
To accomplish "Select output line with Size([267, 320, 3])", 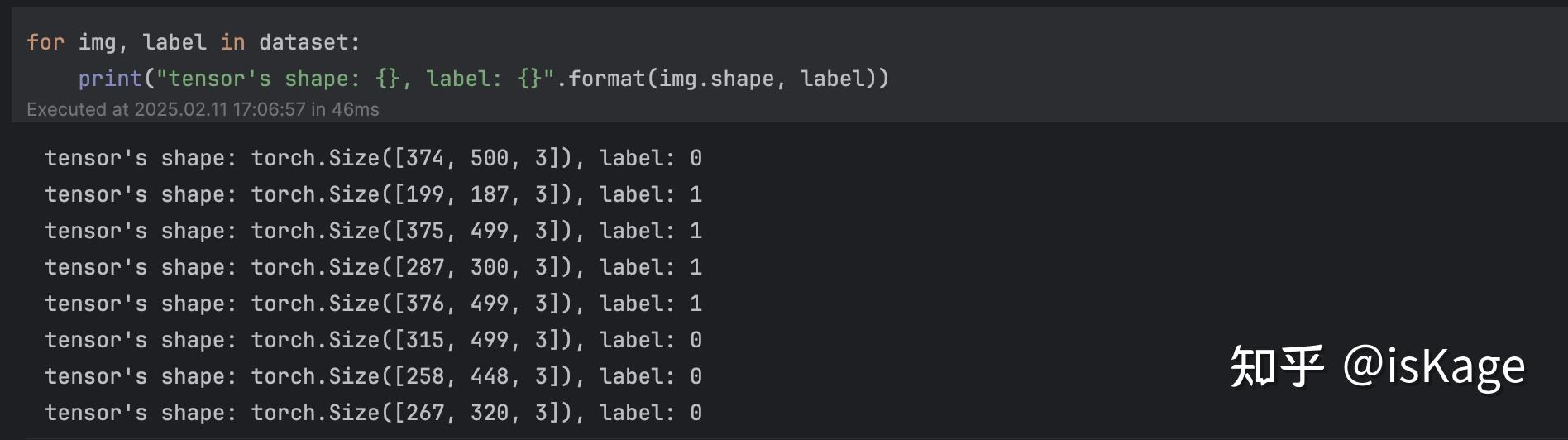I will click(373, 413).
